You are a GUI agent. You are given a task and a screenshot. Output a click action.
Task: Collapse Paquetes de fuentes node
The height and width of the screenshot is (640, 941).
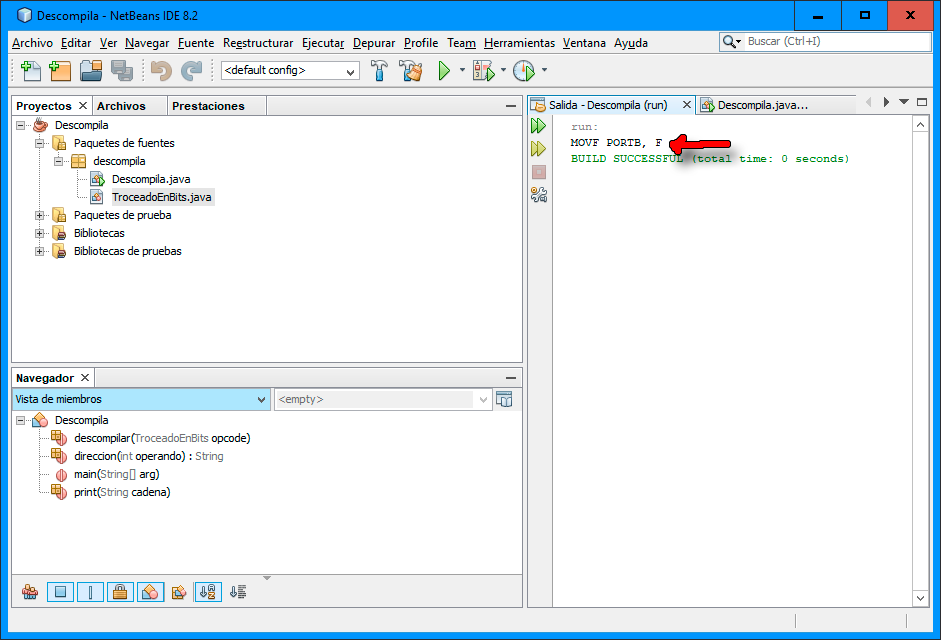[x=40, y=143]
